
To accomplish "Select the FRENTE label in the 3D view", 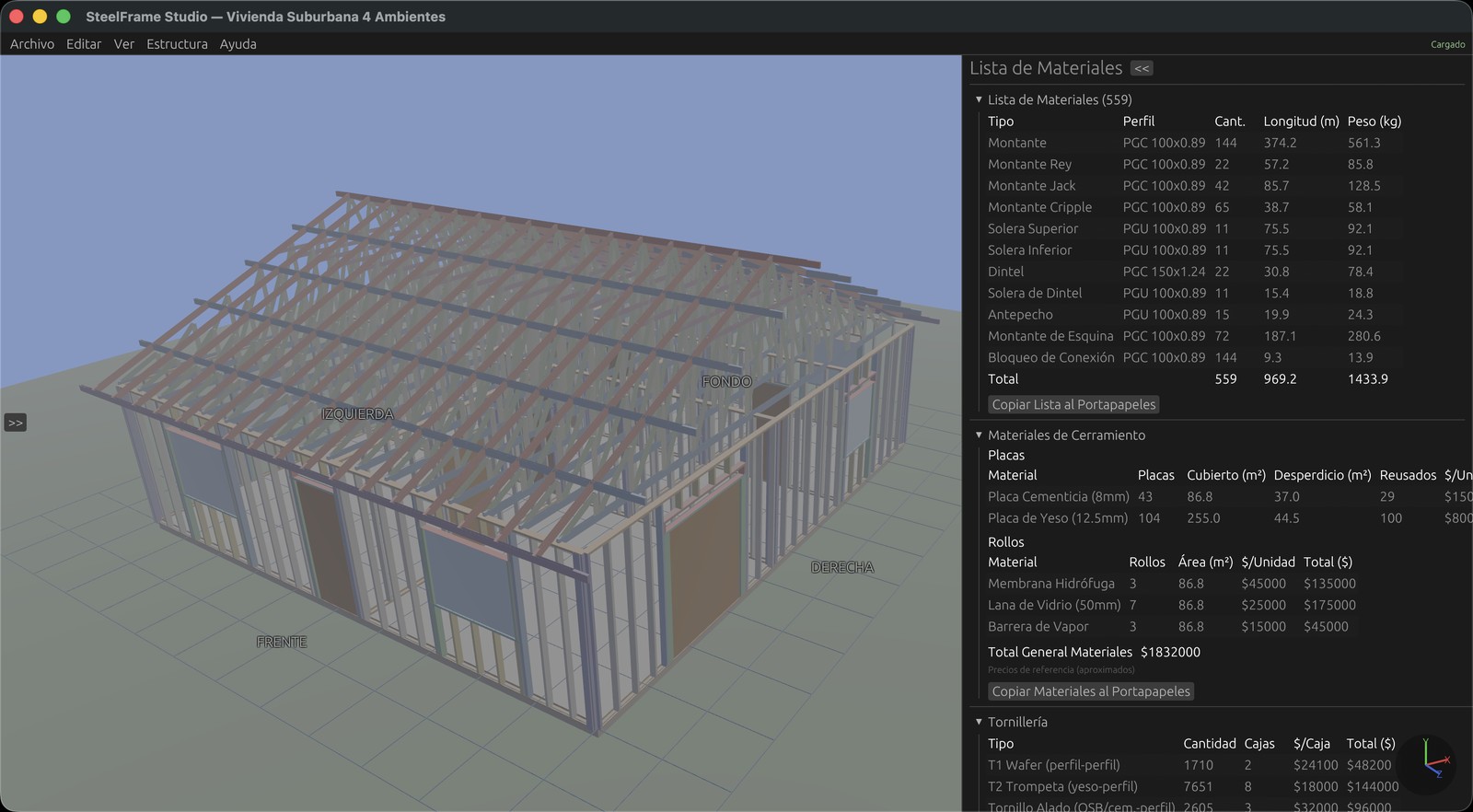I will [282, 642].
